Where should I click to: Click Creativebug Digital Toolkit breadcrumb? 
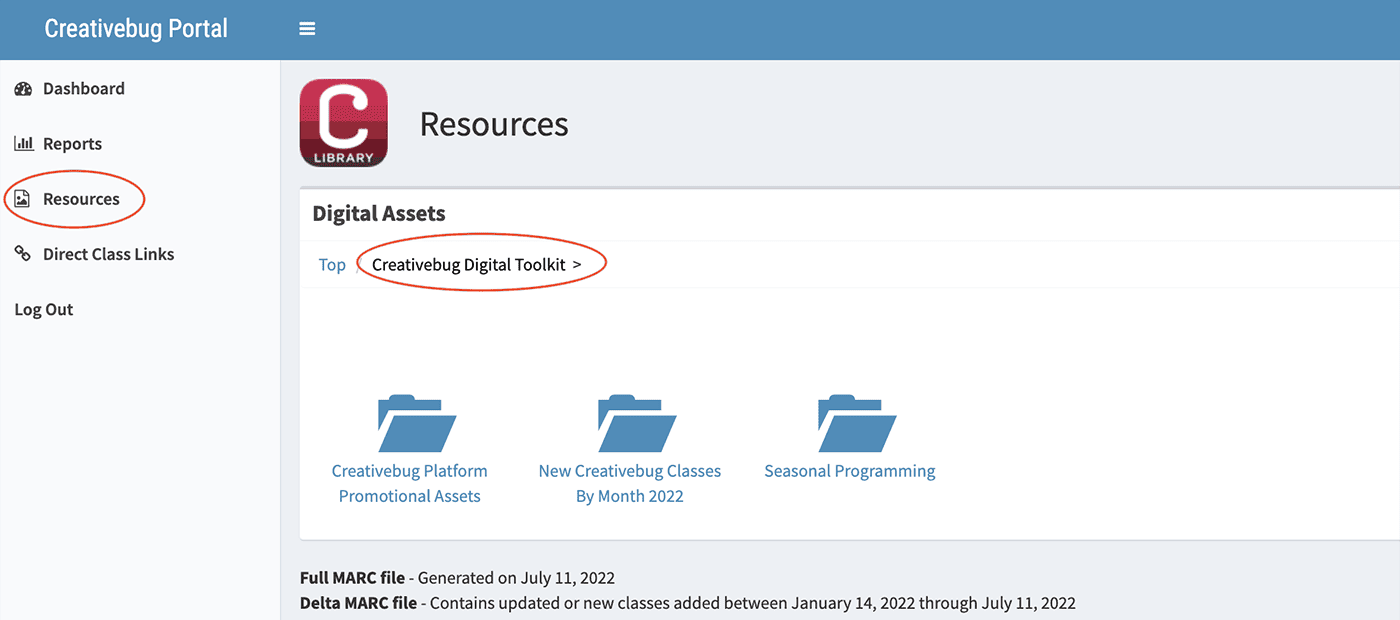pyautogui.click(x=468, y=265)
